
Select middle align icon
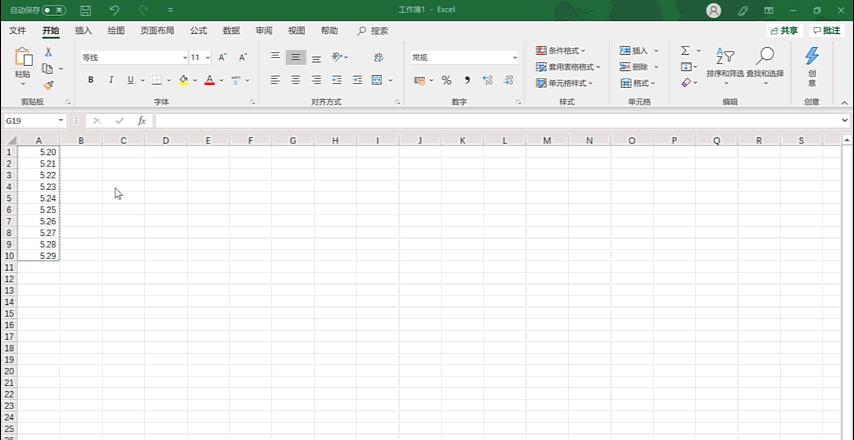296,57
